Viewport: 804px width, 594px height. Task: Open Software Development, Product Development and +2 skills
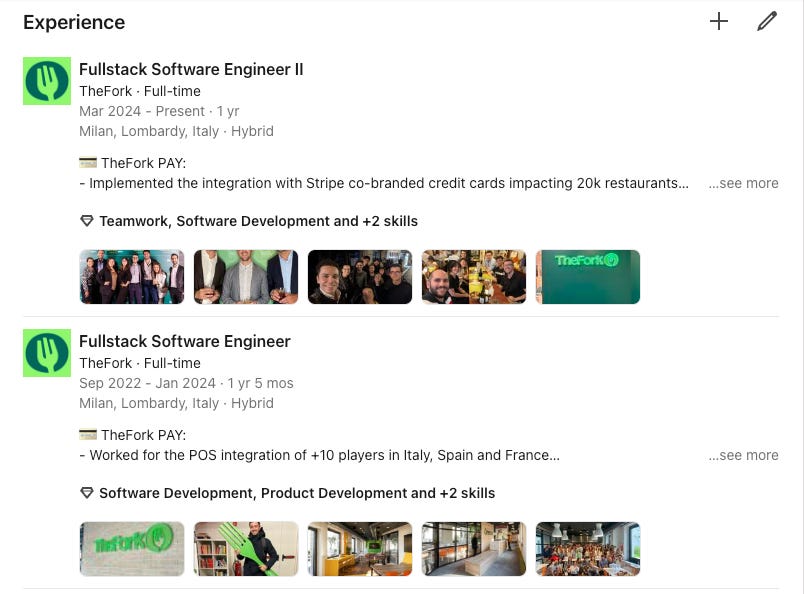(x=297, y=493)
